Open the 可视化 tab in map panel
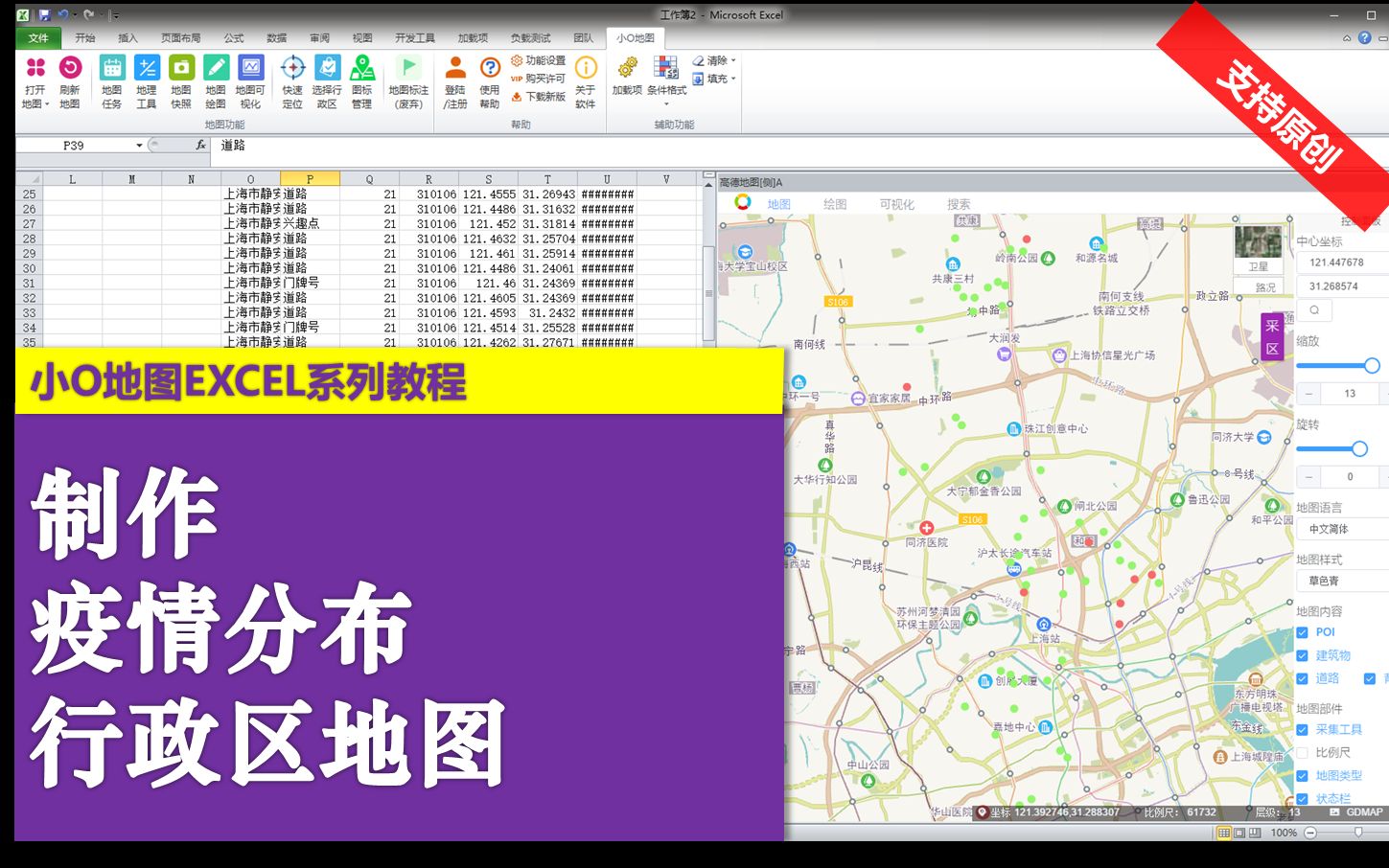Image resolution: width=1389 pixels, height=868 pixels. pyautogui.click(x=897, y=204)
